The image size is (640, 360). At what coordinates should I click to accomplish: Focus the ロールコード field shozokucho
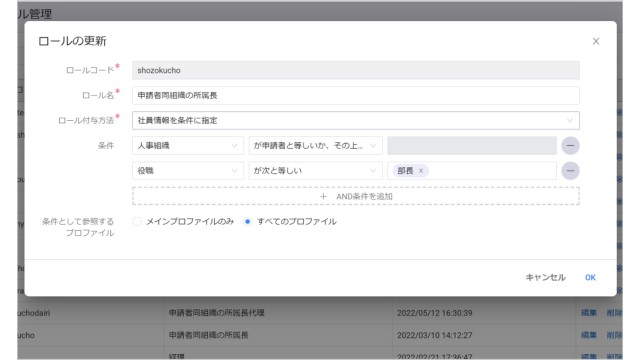(356, 70)
